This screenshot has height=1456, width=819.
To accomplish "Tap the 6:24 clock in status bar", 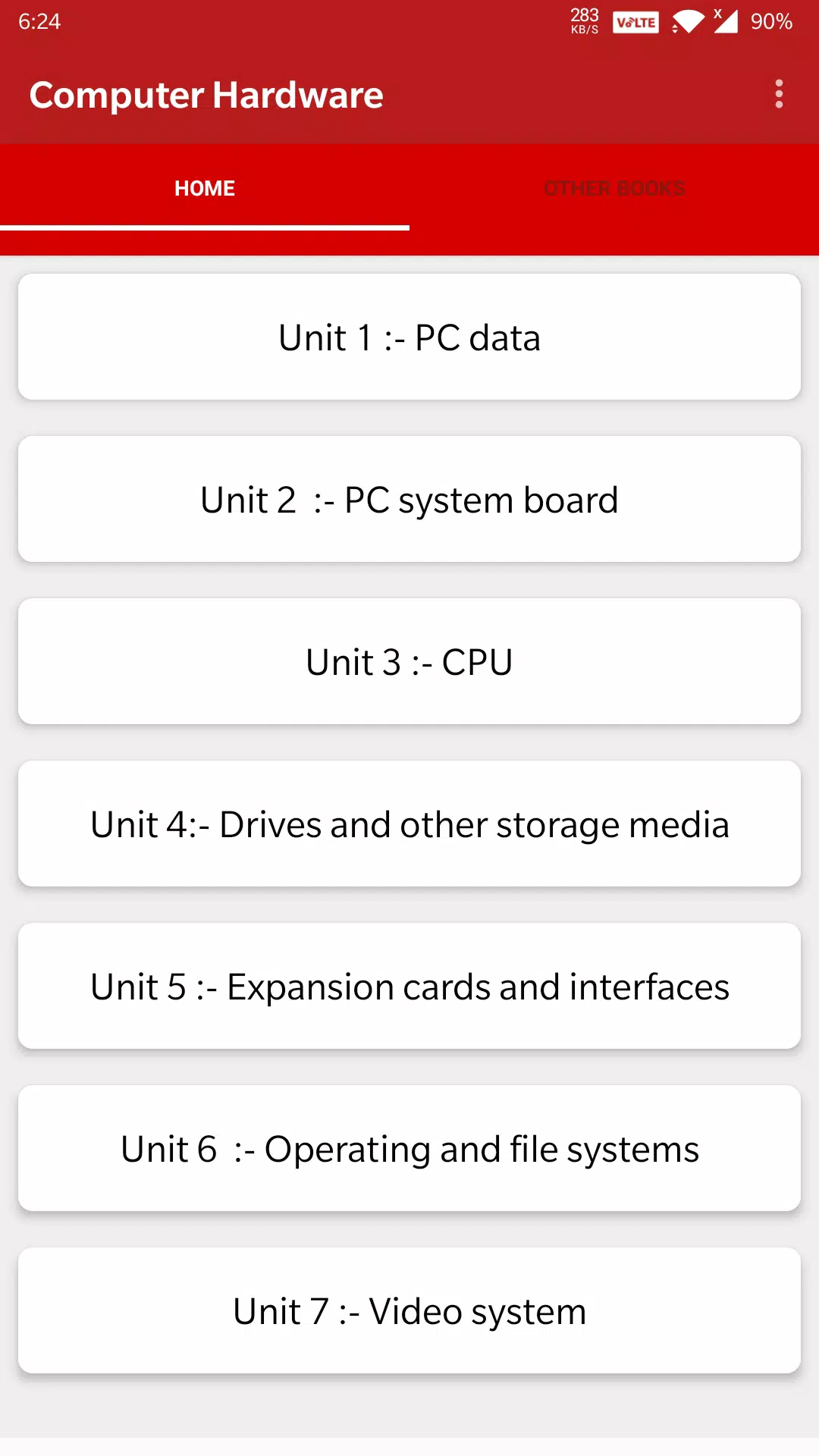I will (x=39, y=21).
